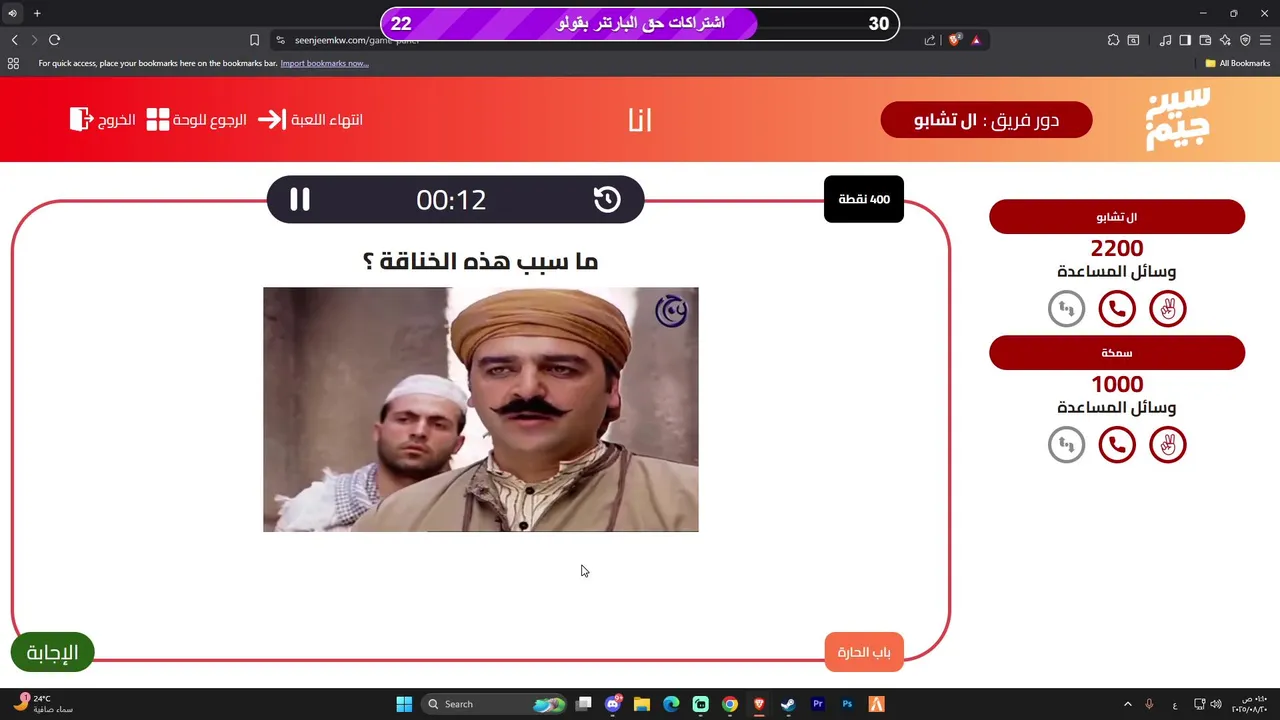The image size is (1280, 720).
Task: Click the grid icon next to الرجوع للوحة
Action: tap(158, 120)
